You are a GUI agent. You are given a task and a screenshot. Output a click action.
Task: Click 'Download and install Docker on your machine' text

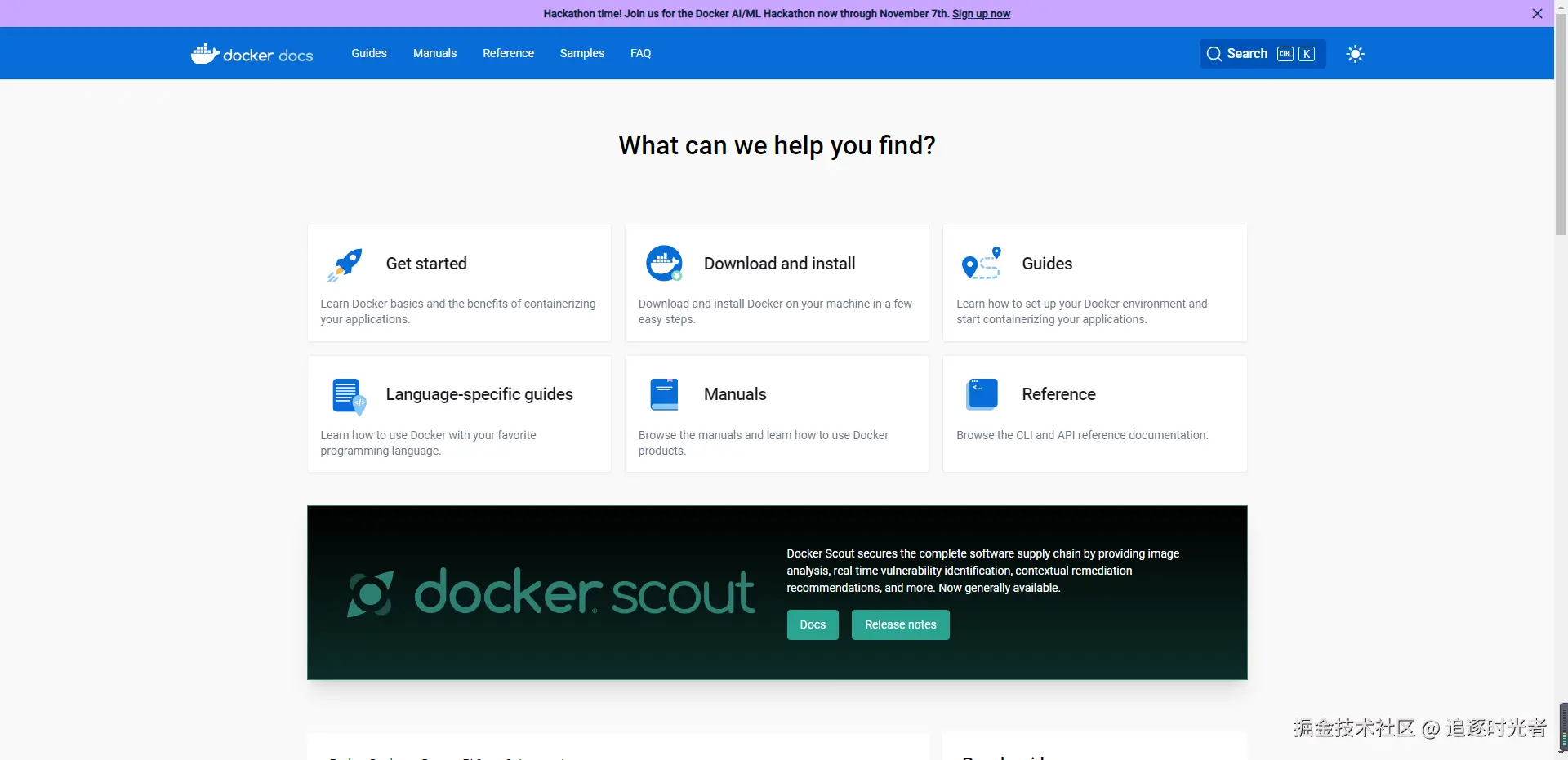pos(775,311)
